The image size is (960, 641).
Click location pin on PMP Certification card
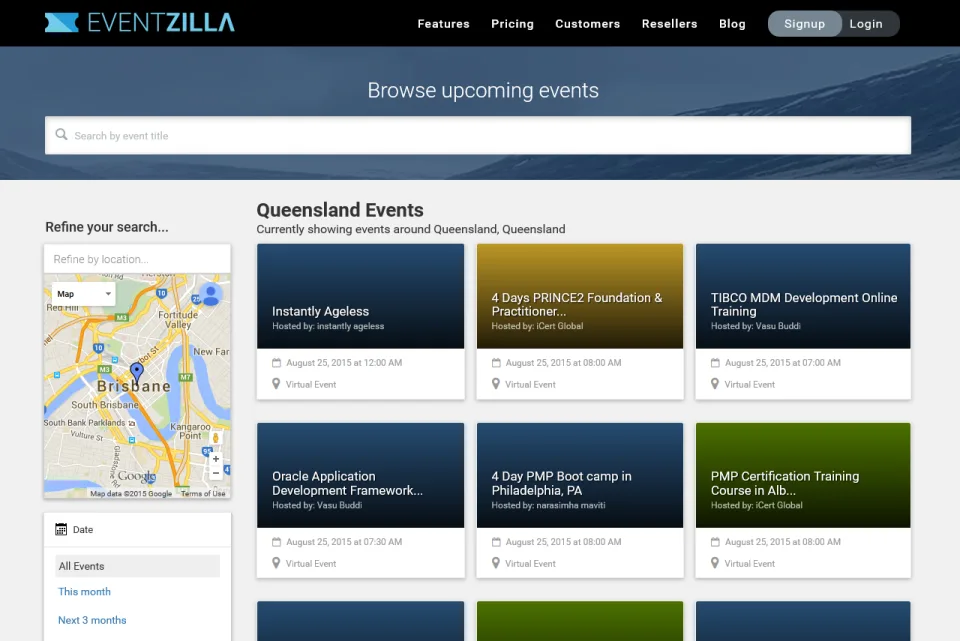715,563
